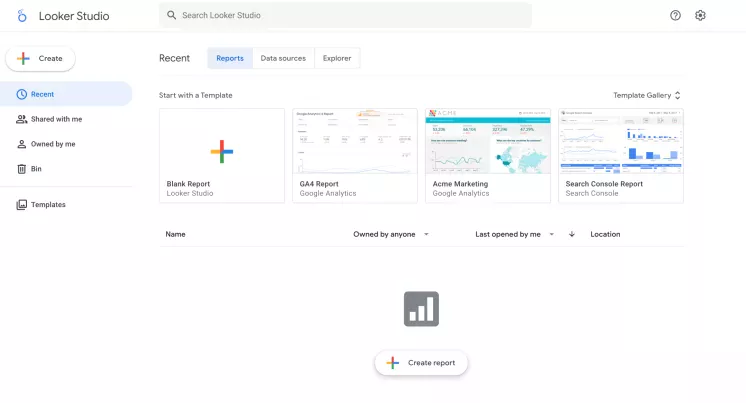Click the 'Recent' page heading
The width and height of the screenshot is (746, 403).
tap(174, 58)
